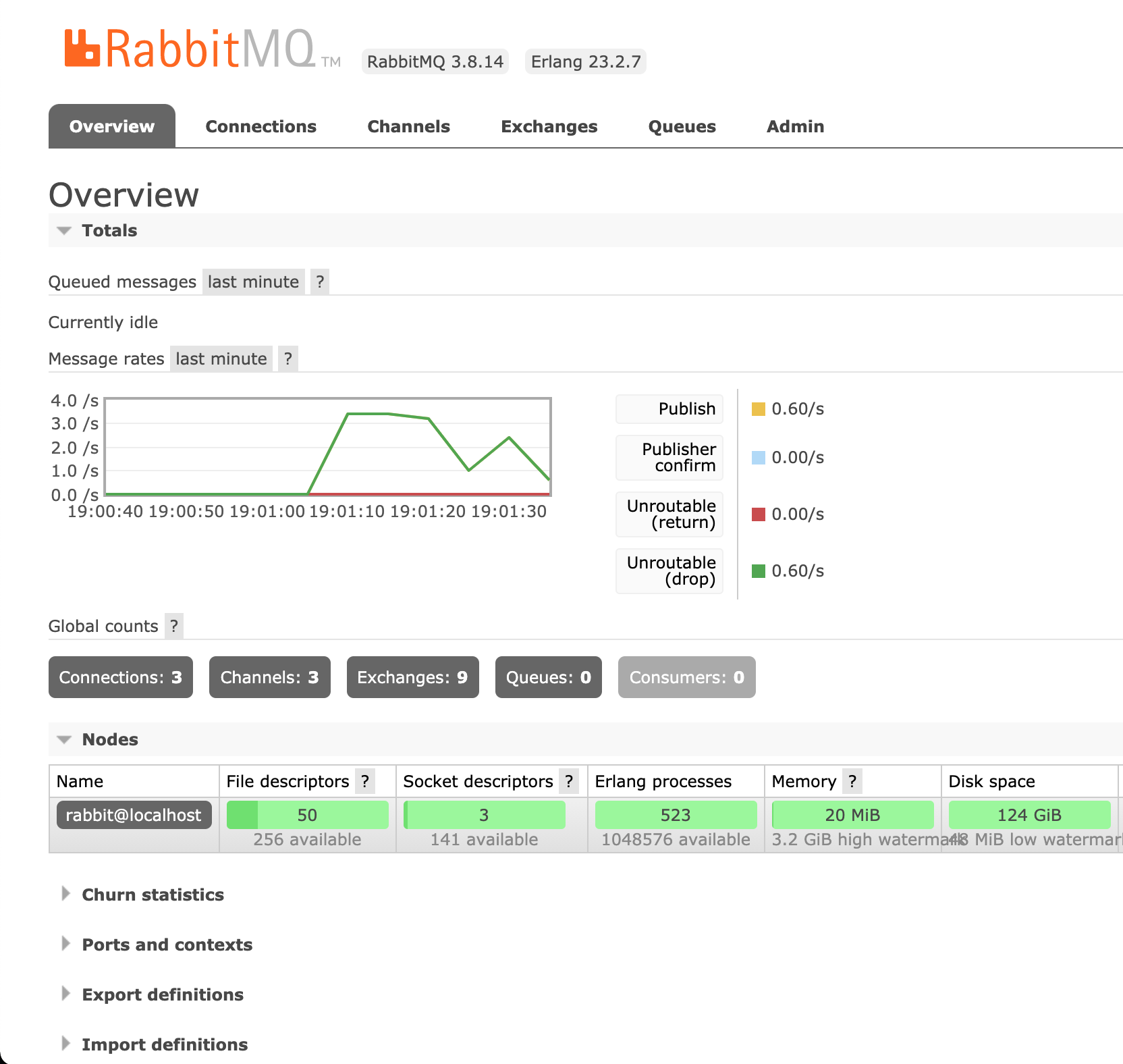Open the Message rates help question mark
This screenshot has width=1123, height=1064.
[288, 358]
